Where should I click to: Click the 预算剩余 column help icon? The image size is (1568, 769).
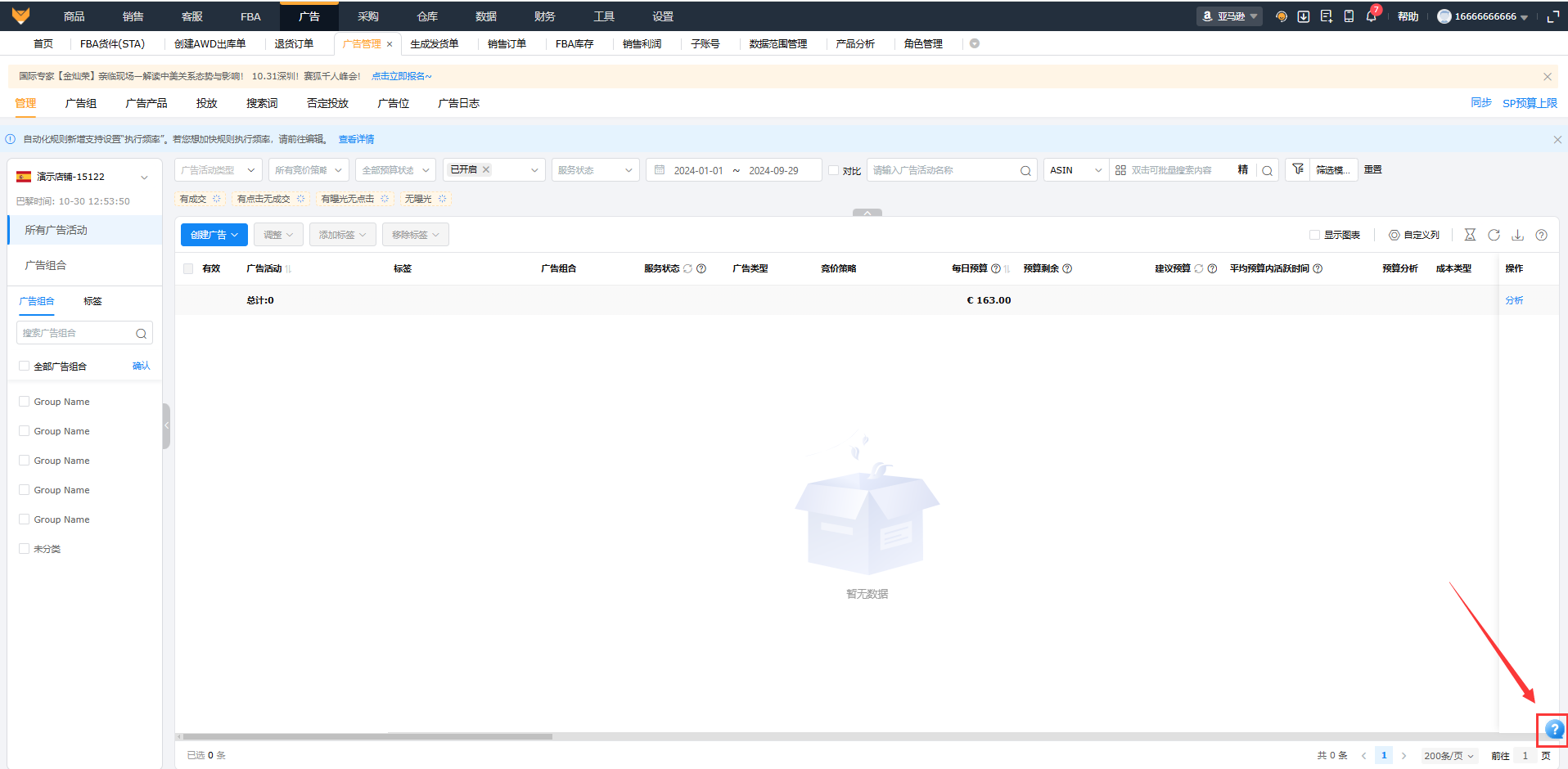click(x=1067, y=268)
